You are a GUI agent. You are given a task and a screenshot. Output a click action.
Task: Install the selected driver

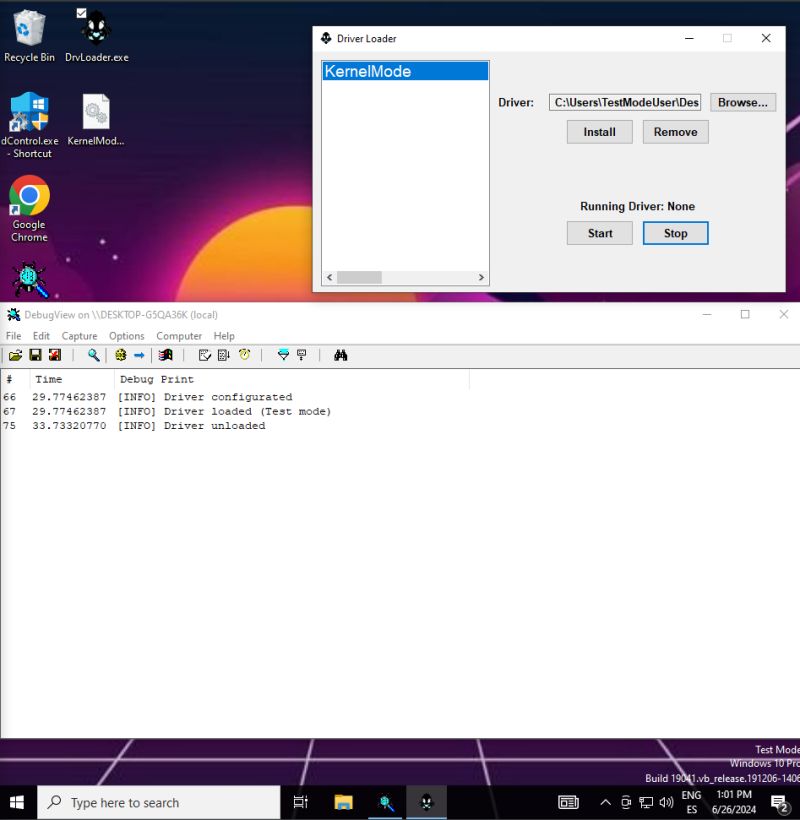pos(599,131)
